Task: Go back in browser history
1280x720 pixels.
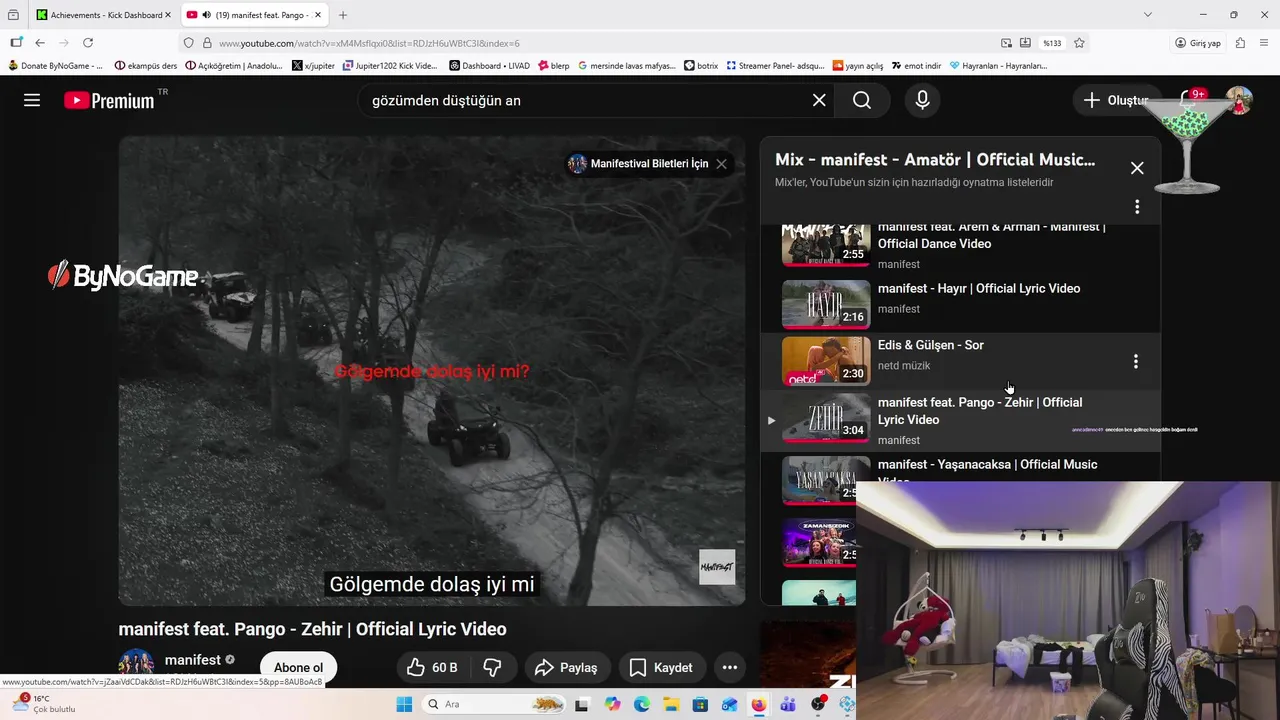Action: 40,43
